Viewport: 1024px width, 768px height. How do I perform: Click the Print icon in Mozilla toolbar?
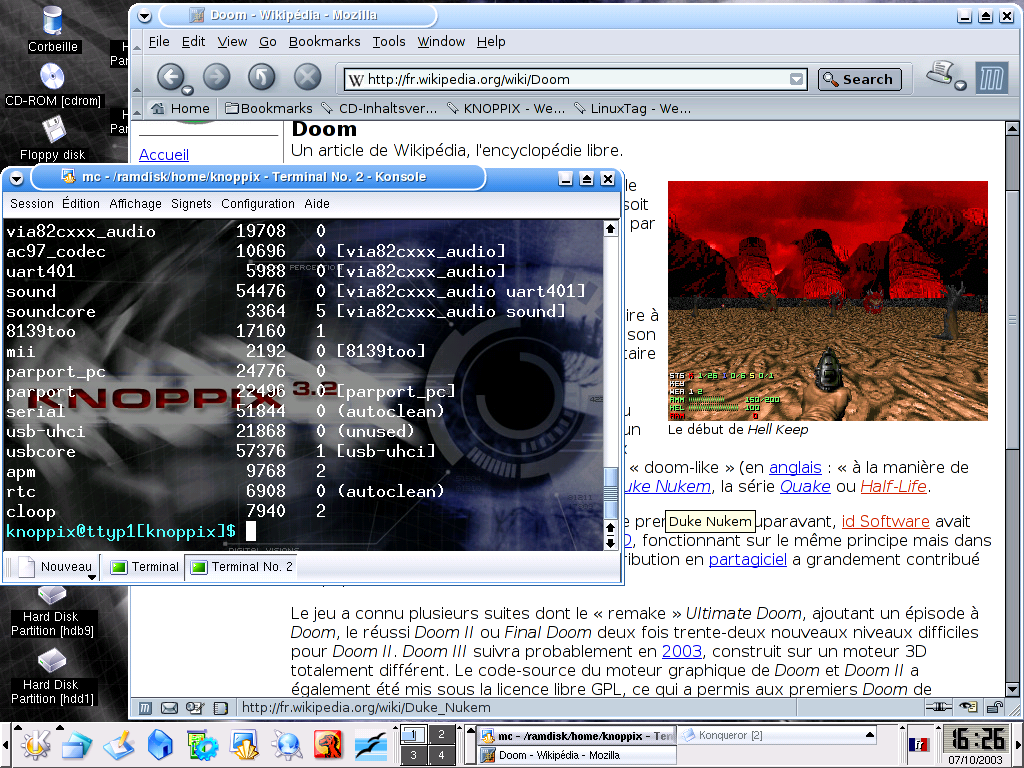pos(940,74)
